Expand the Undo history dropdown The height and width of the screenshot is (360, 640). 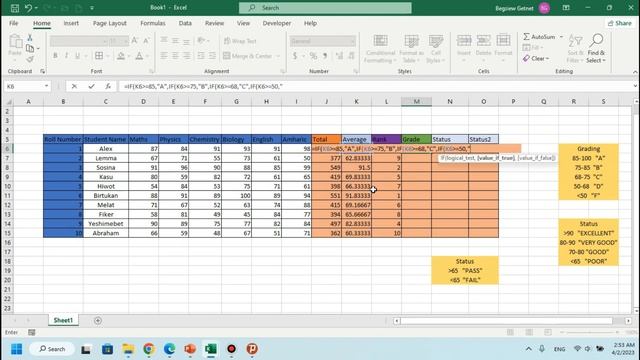coord(36,8)
